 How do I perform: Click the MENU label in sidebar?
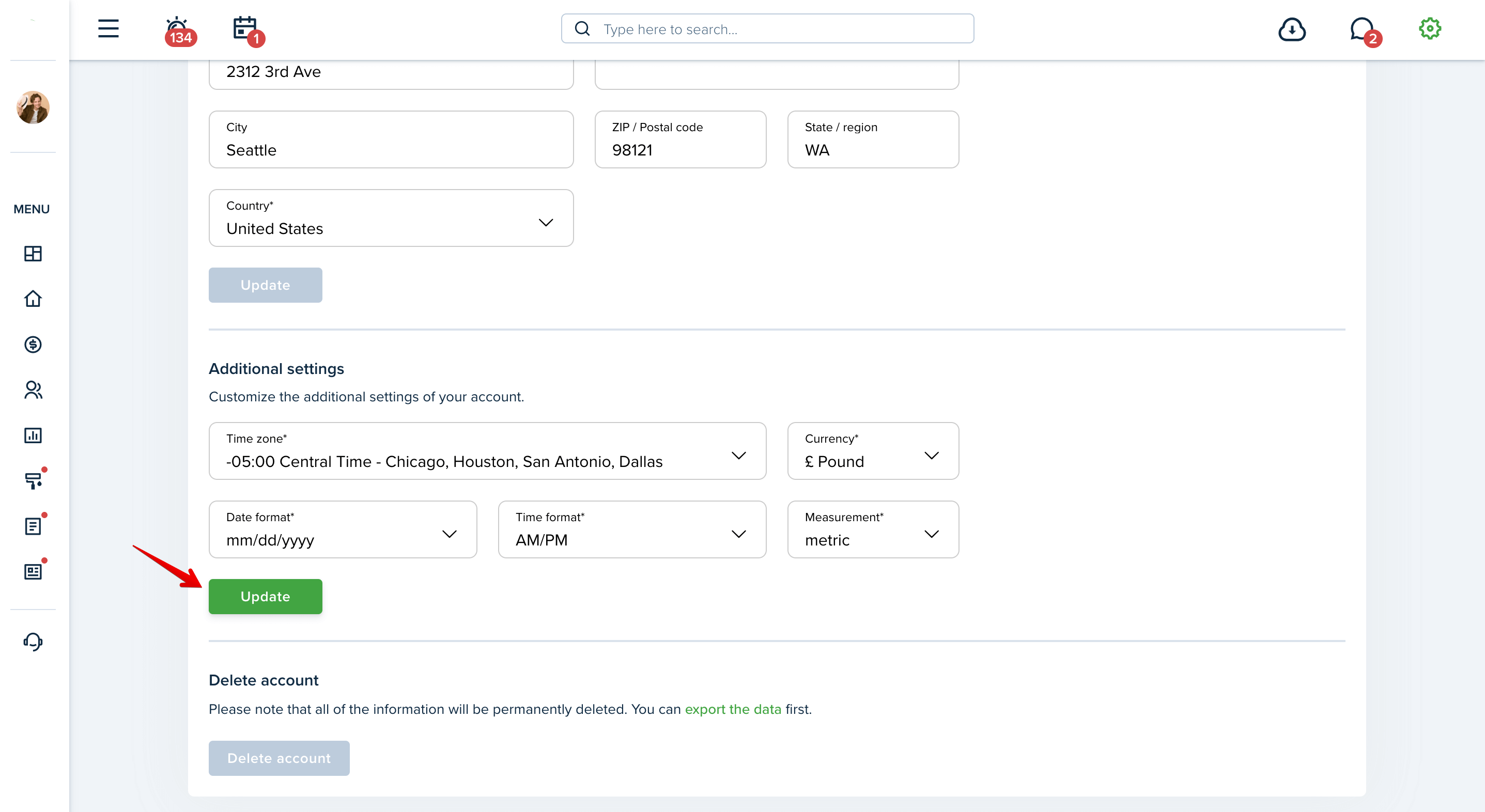click(x=32, y=209)
